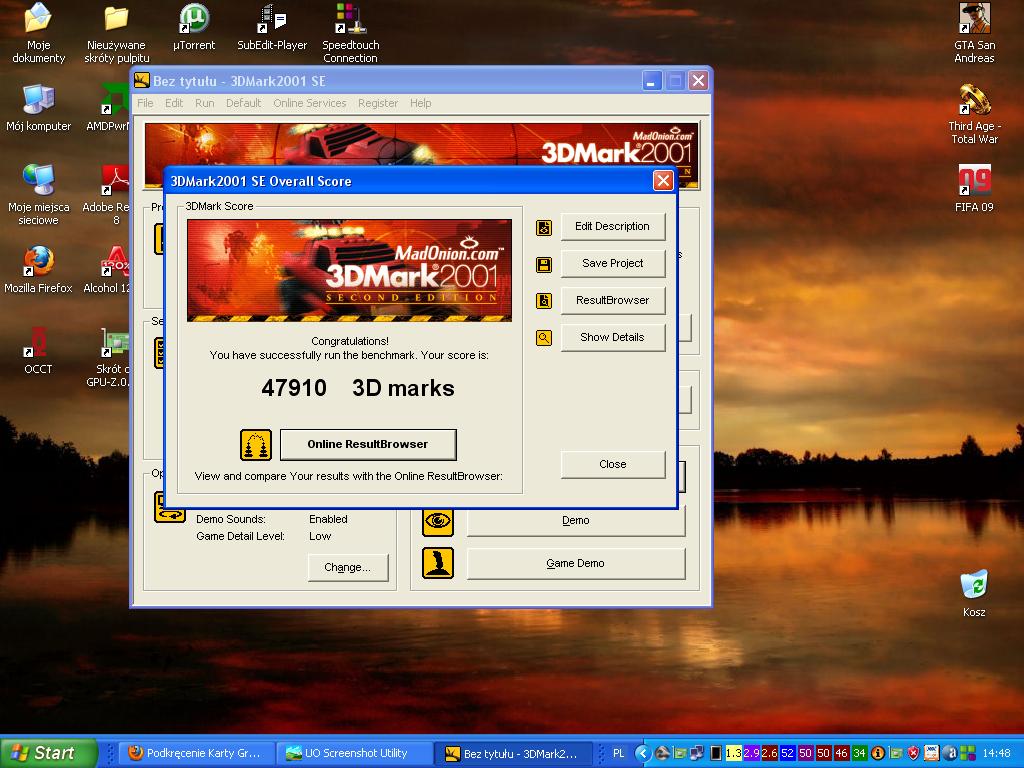
Task: Click the Edit Description pencil icon
Action: [543, 227]
